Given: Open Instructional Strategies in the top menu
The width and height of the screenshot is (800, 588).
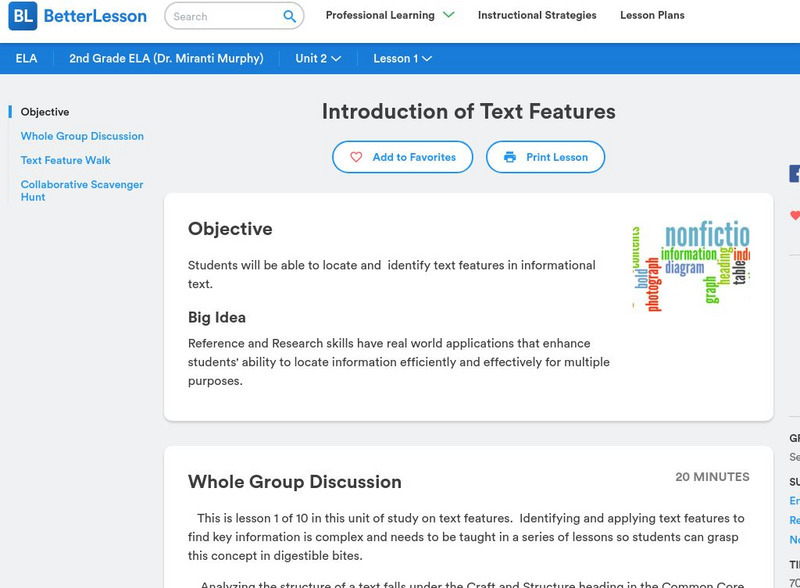Looking at the screenshot, I should click(537, 16).
